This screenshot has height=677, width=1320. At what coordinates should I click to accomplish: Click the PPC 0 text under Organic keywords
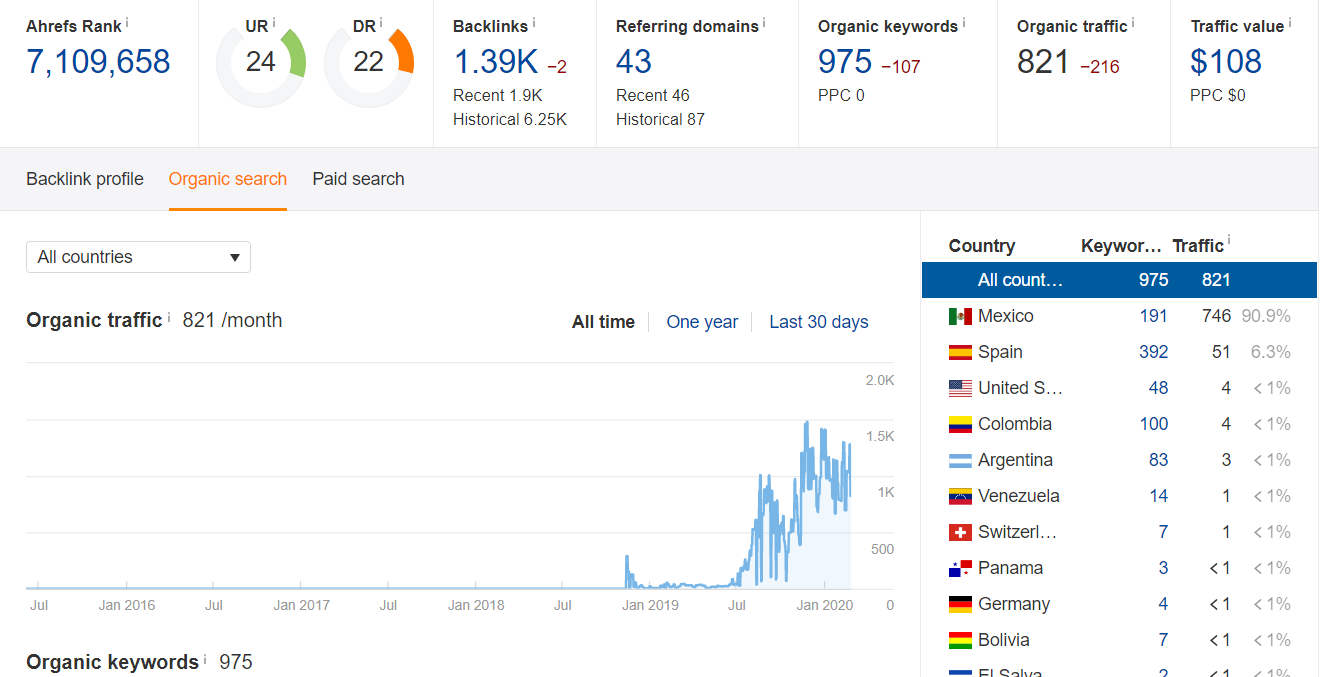[x=841, y=96]
